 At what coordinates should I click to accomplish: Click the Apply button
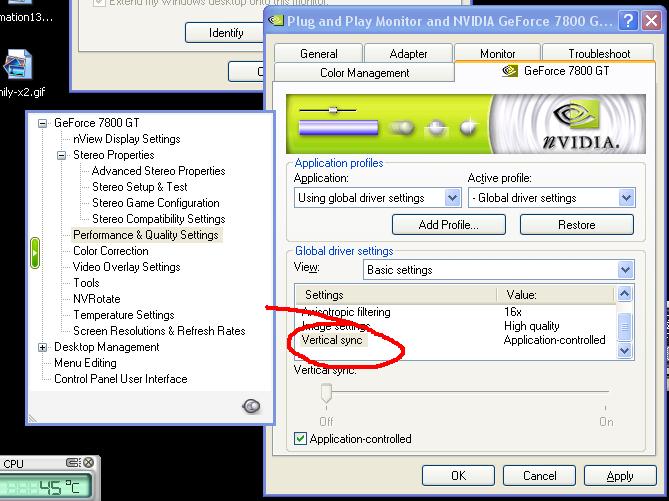(x=619, y=476)
